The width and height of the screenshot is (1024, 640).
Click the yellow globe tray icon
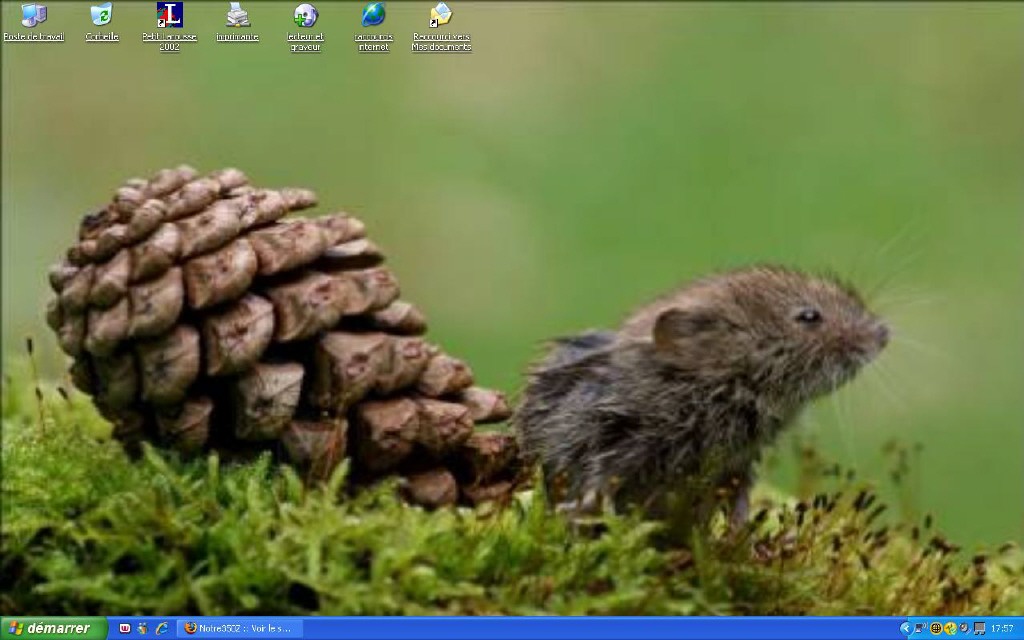point(936,628)
